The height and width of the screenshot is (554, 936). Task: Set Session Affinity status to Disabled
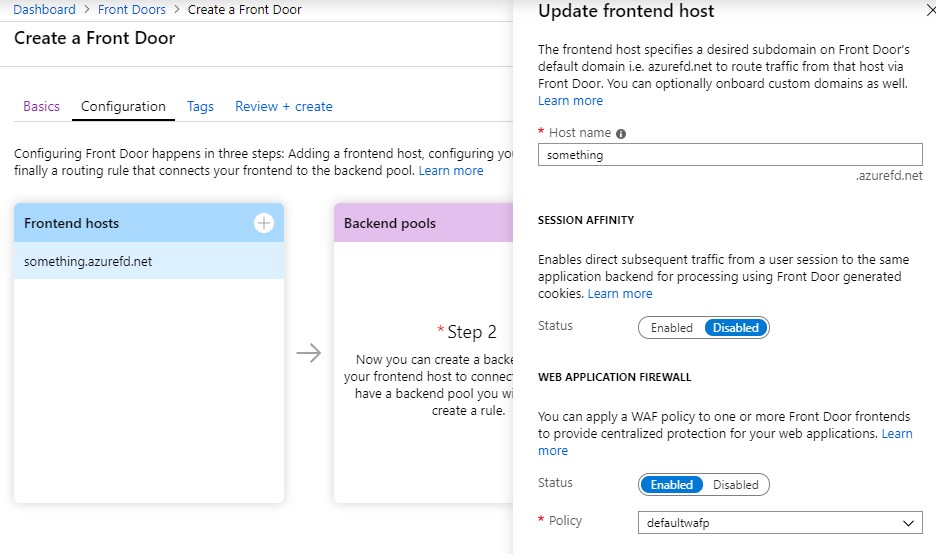(x=735, y=328)
